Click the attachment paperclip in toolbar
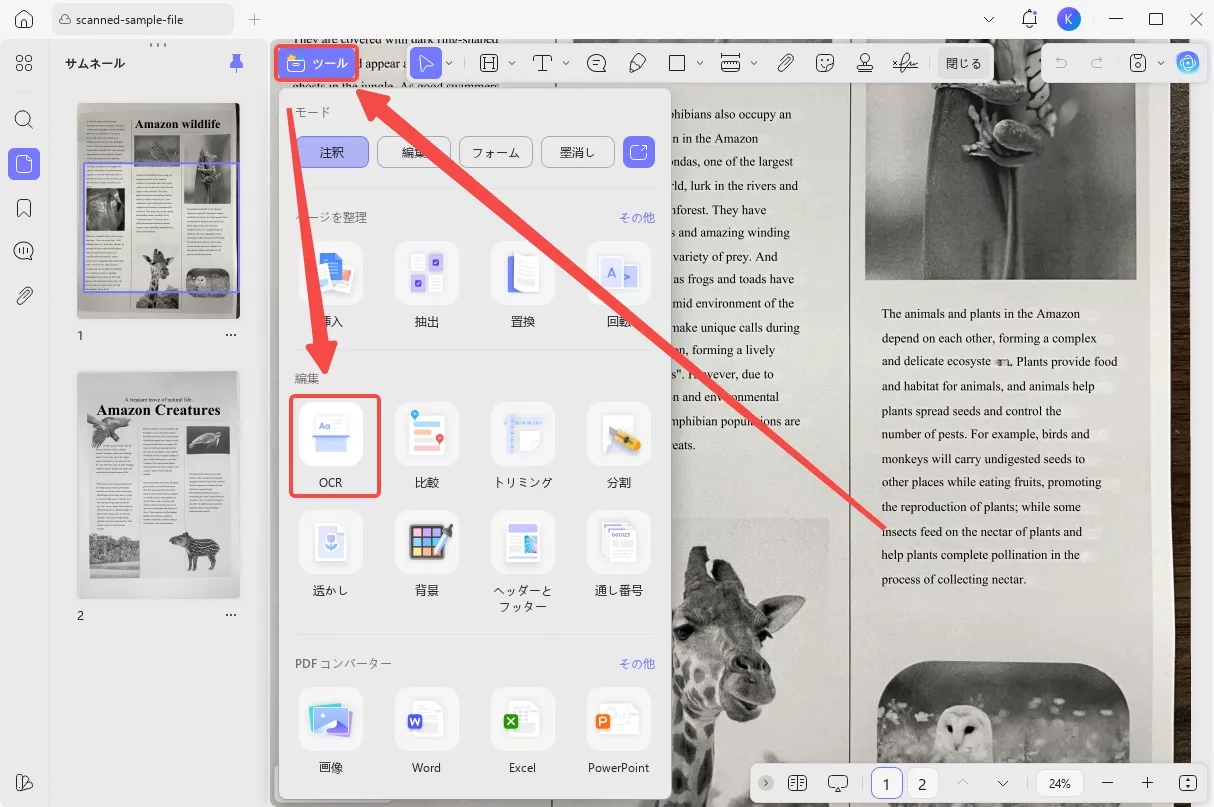Screen dimensions: 1214x807 pyautogui.click(x=786, y=63)
